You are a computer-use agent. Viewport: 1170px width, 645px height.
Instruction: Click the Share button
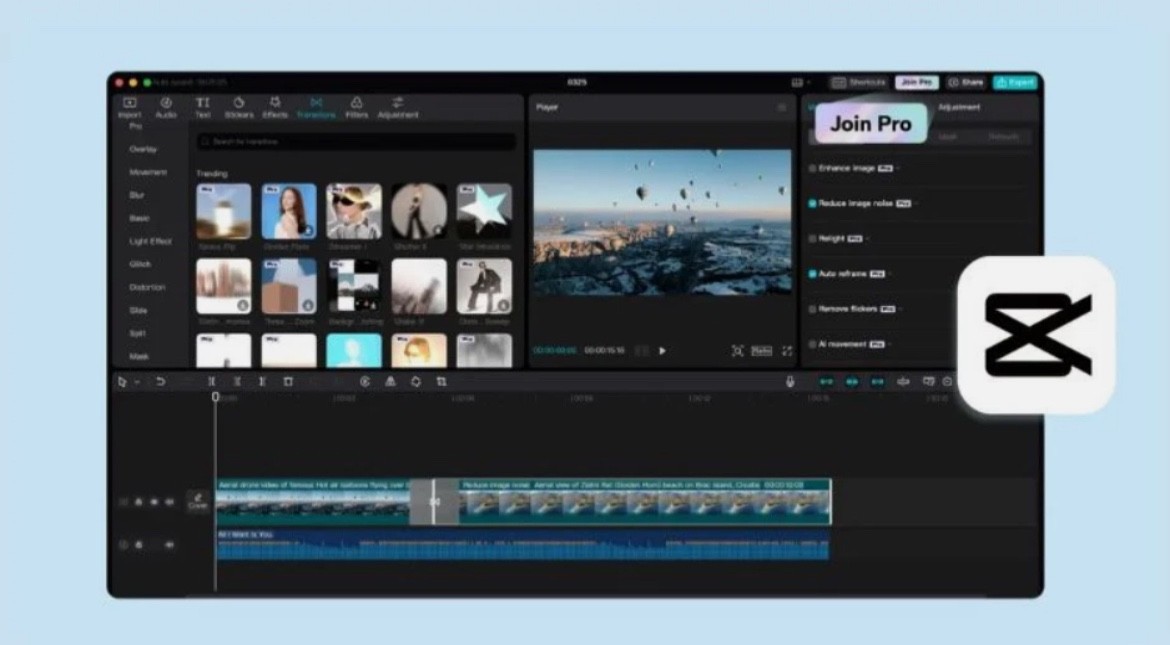[x=966, y=82]
